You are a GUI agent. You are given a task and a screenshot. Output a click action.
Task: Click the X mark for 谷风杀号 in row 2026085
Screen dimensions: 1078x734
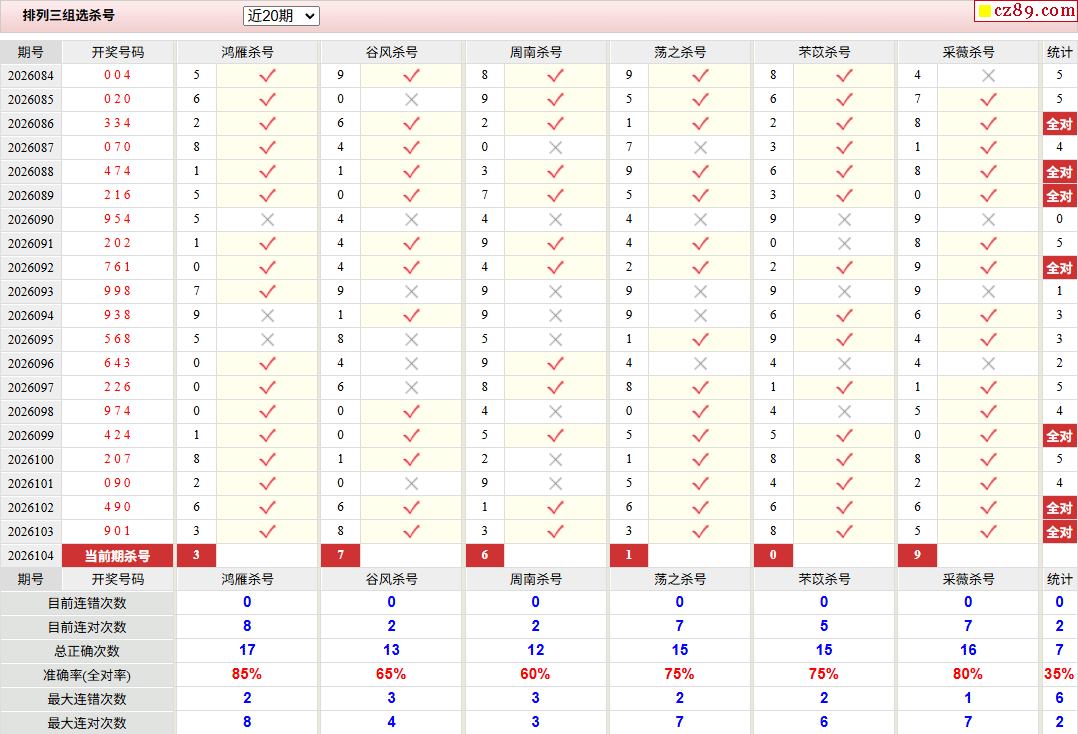411,99
